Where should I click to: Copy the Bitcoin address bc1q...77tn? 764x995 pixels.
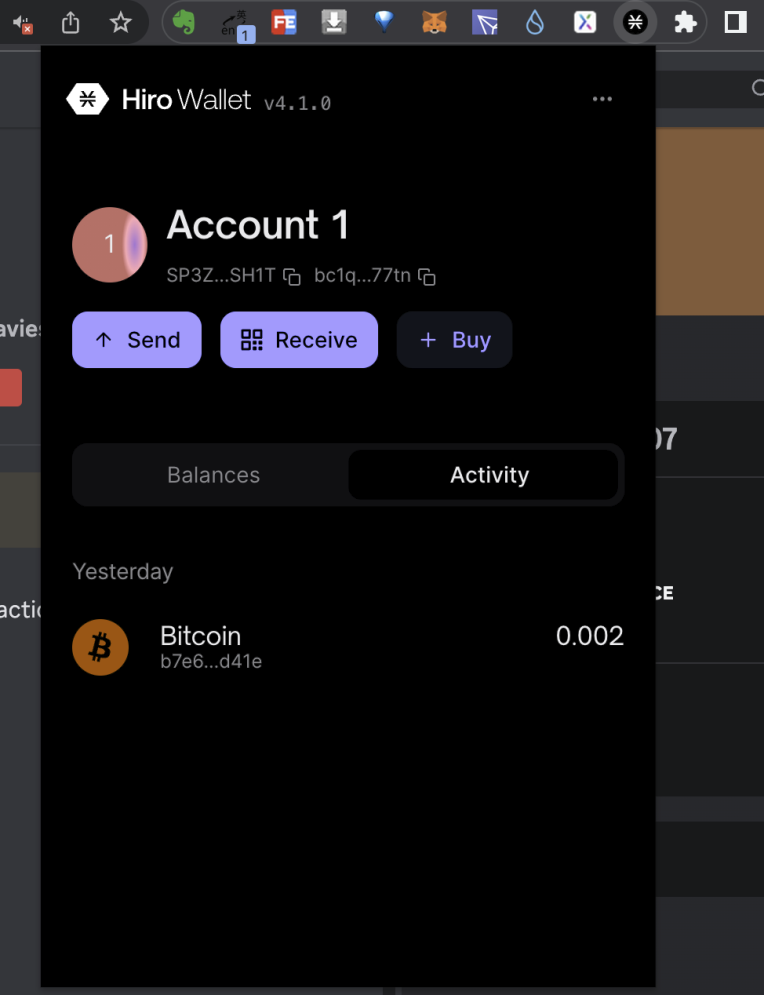(x=427, y=277)
